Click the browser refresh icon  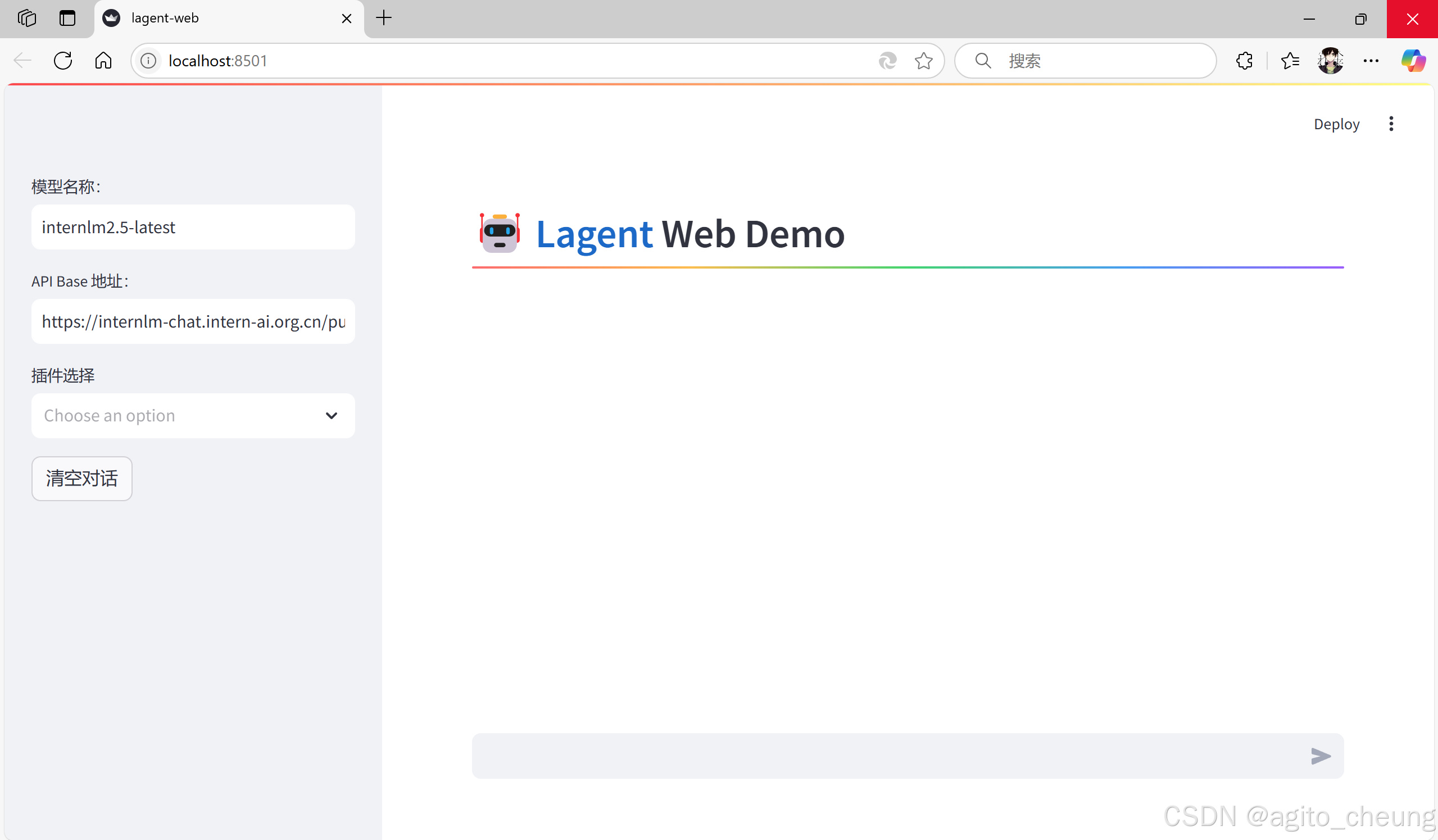point(63,61)
